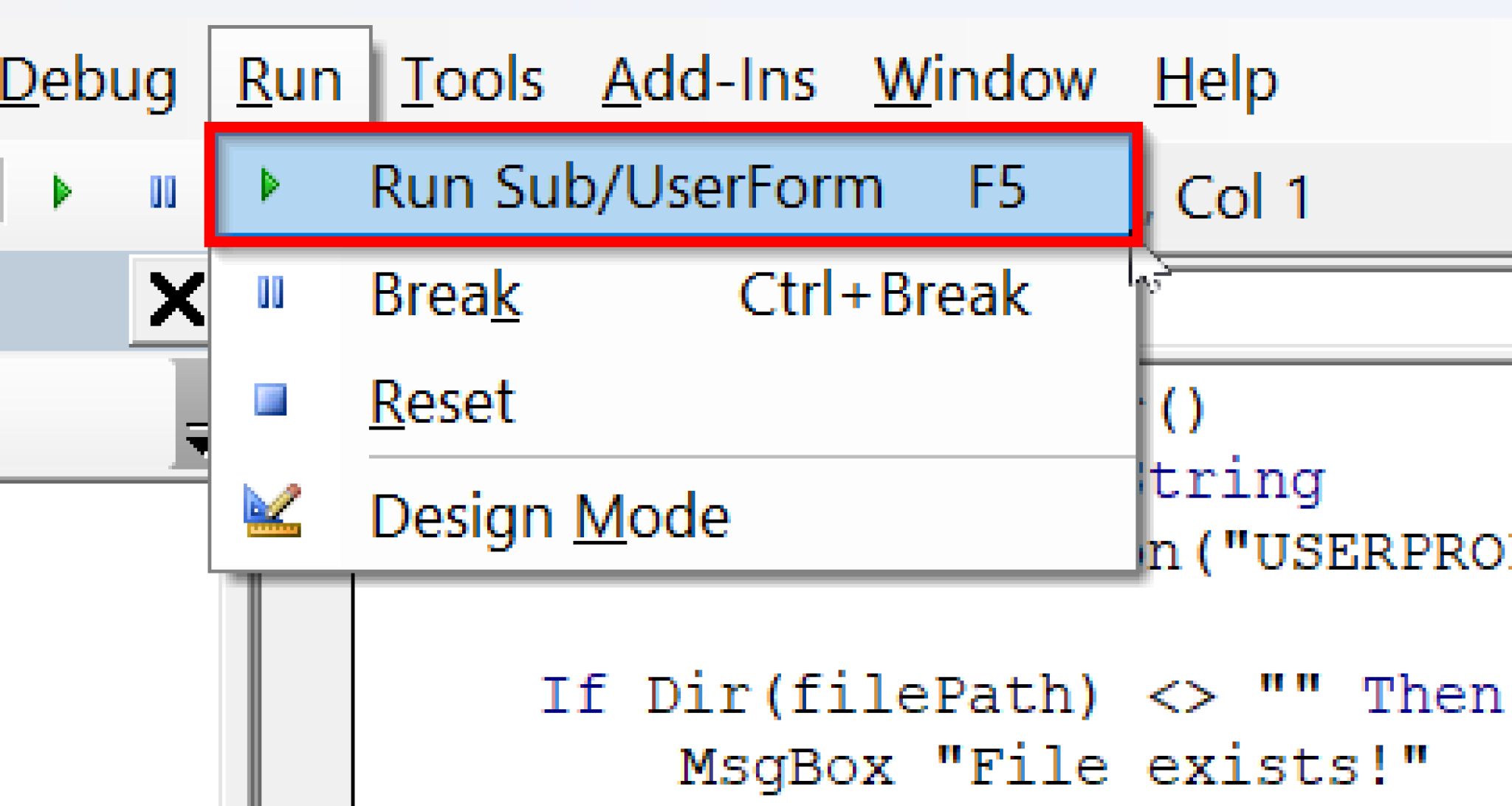Click the Col 1 cursor position indicator
This screenshot has width=1512, height=806.
pos(1243,198)
